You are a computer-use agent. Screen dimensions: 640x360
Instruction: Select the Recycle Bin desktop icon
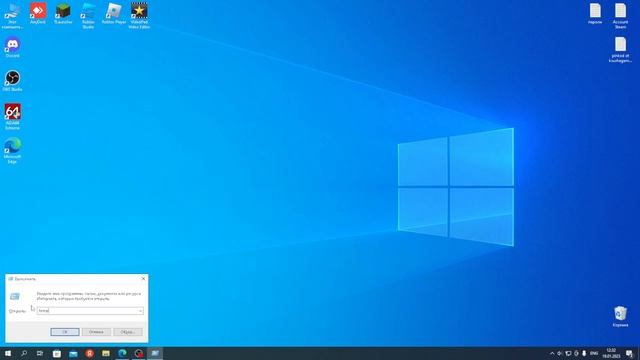point(620,316)
